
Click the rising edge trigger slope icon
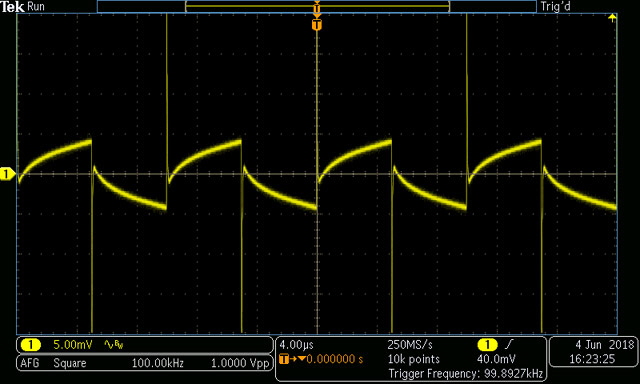[509, 345]
